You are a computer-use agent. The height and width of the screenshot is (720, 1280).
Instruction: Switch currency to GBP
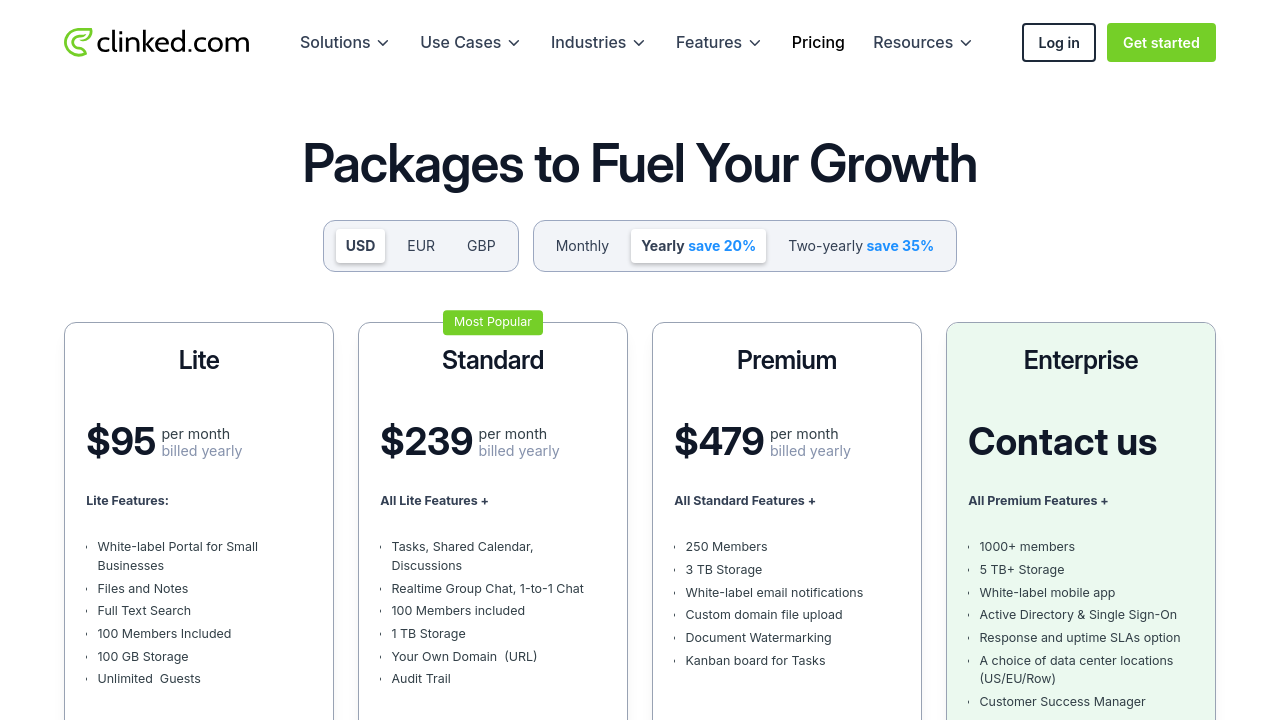point(481,246)
